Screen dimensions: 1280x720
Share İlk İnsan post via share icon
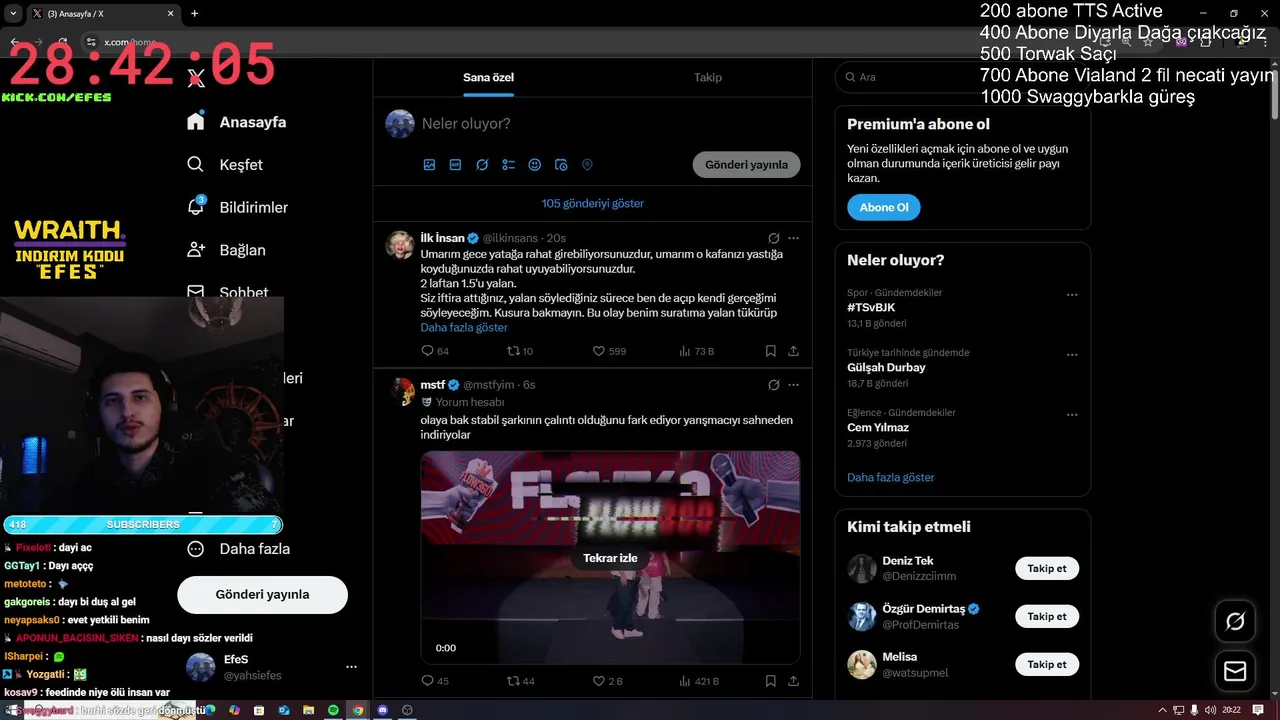point(793,351)
